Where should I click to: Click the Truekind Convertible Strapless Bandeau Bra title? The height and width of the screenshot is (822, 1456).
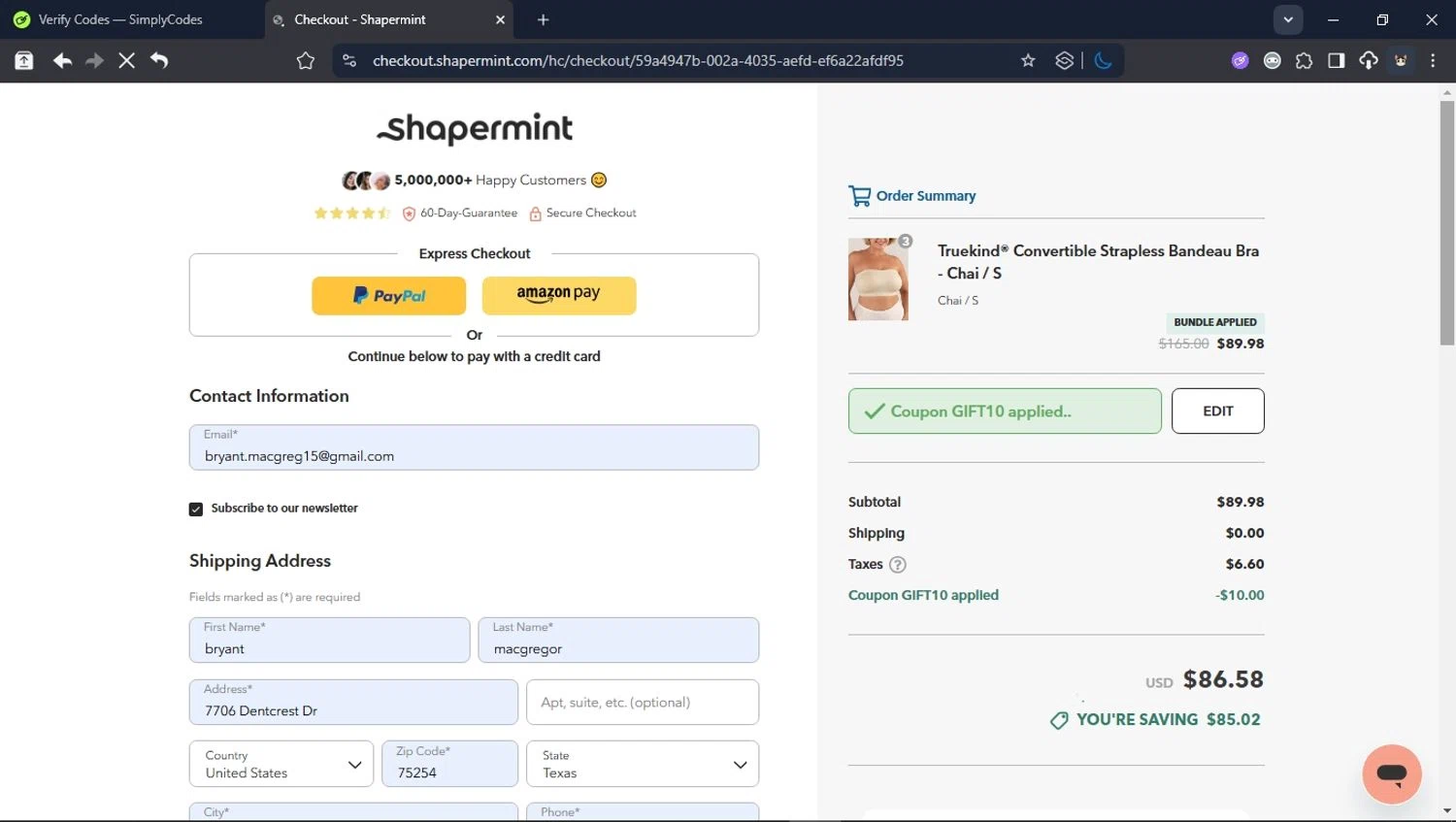[x=1098, y=262]
